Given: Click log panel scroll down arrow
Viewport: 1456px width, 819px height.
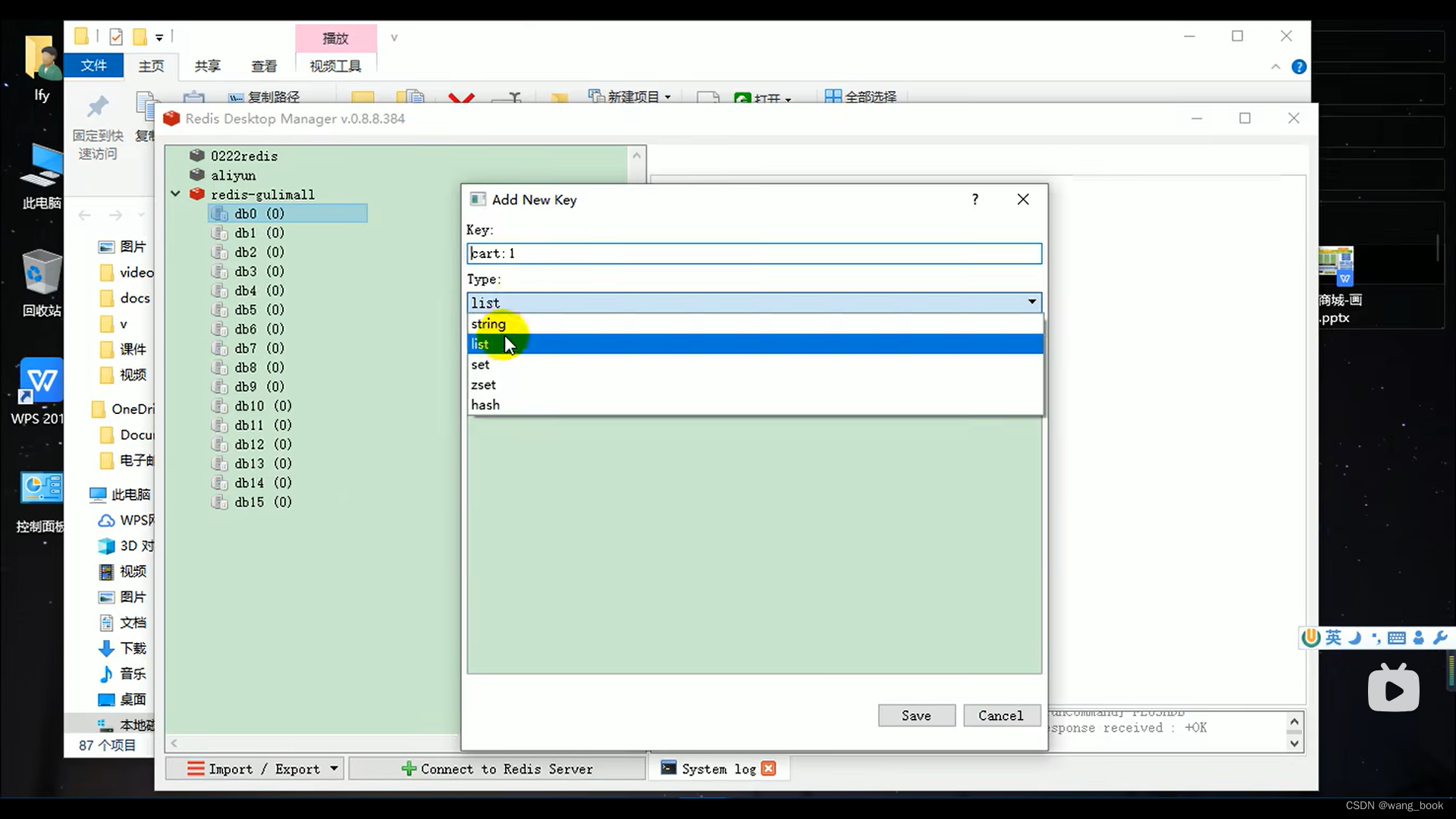Looking at the screenshot, I should click(x=1294, y=744).
